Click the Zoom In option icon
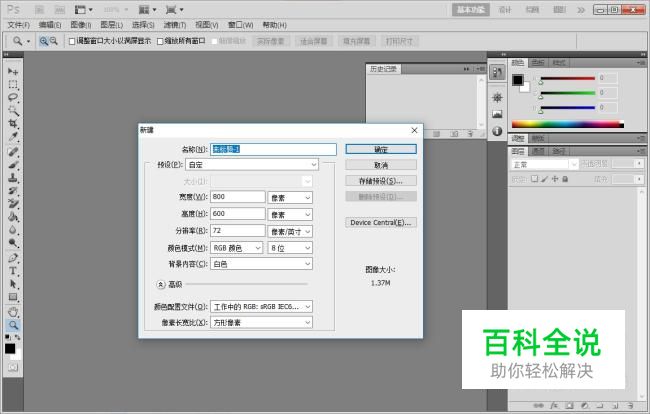Viewport: 650px width, 414px height. tap(44, 41)
